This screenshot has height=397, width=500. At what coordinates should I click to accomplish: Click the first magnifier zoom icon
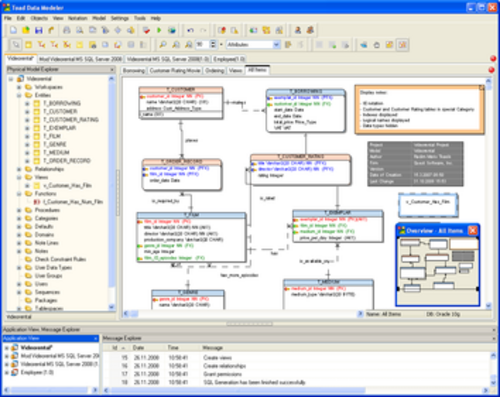point(163,44)
